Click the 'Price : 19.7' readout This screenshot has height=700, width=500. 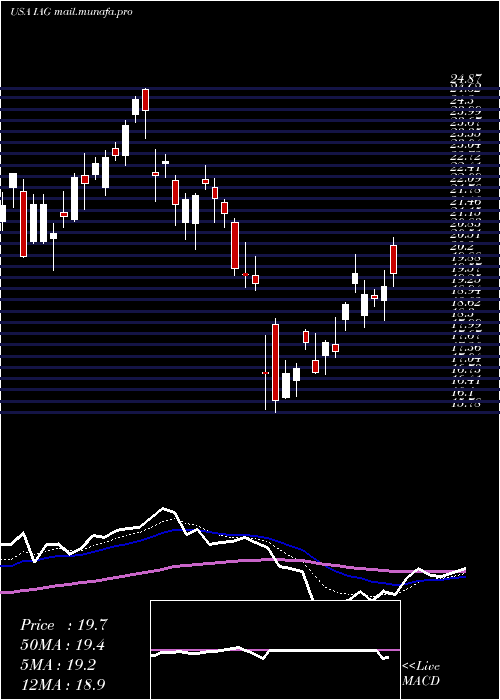(63, 625)
